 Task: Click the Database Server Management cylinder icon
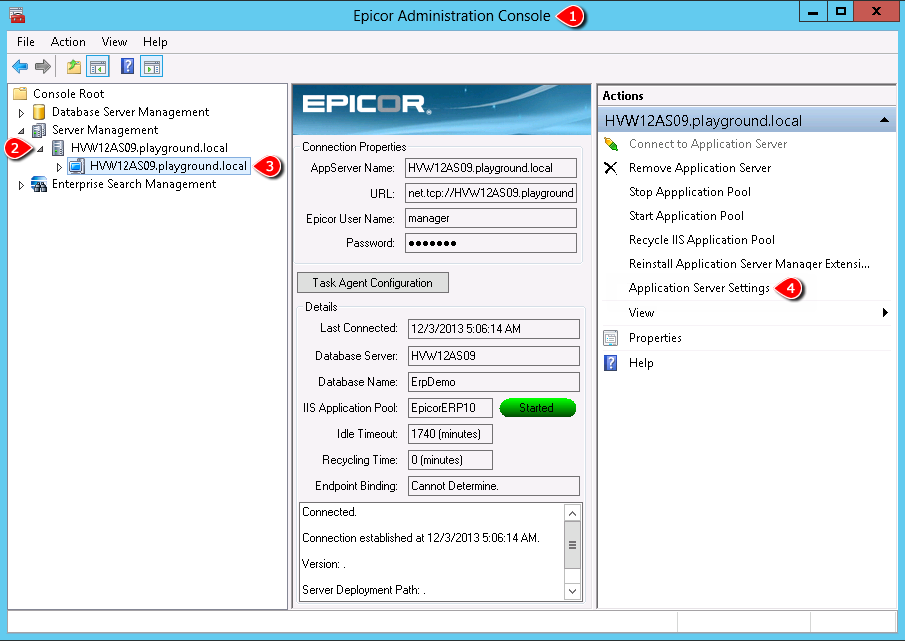click(39, 112)
